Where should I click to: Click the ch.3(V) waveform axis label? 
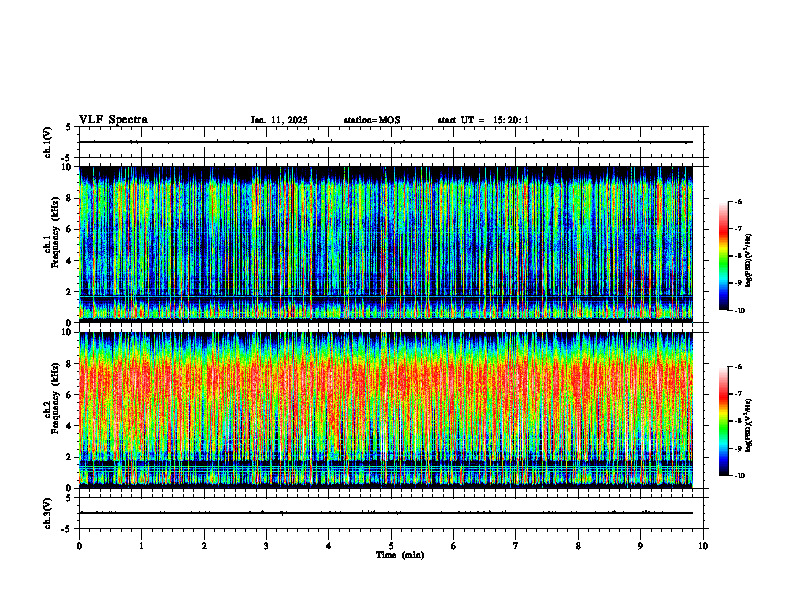[47, 513]
